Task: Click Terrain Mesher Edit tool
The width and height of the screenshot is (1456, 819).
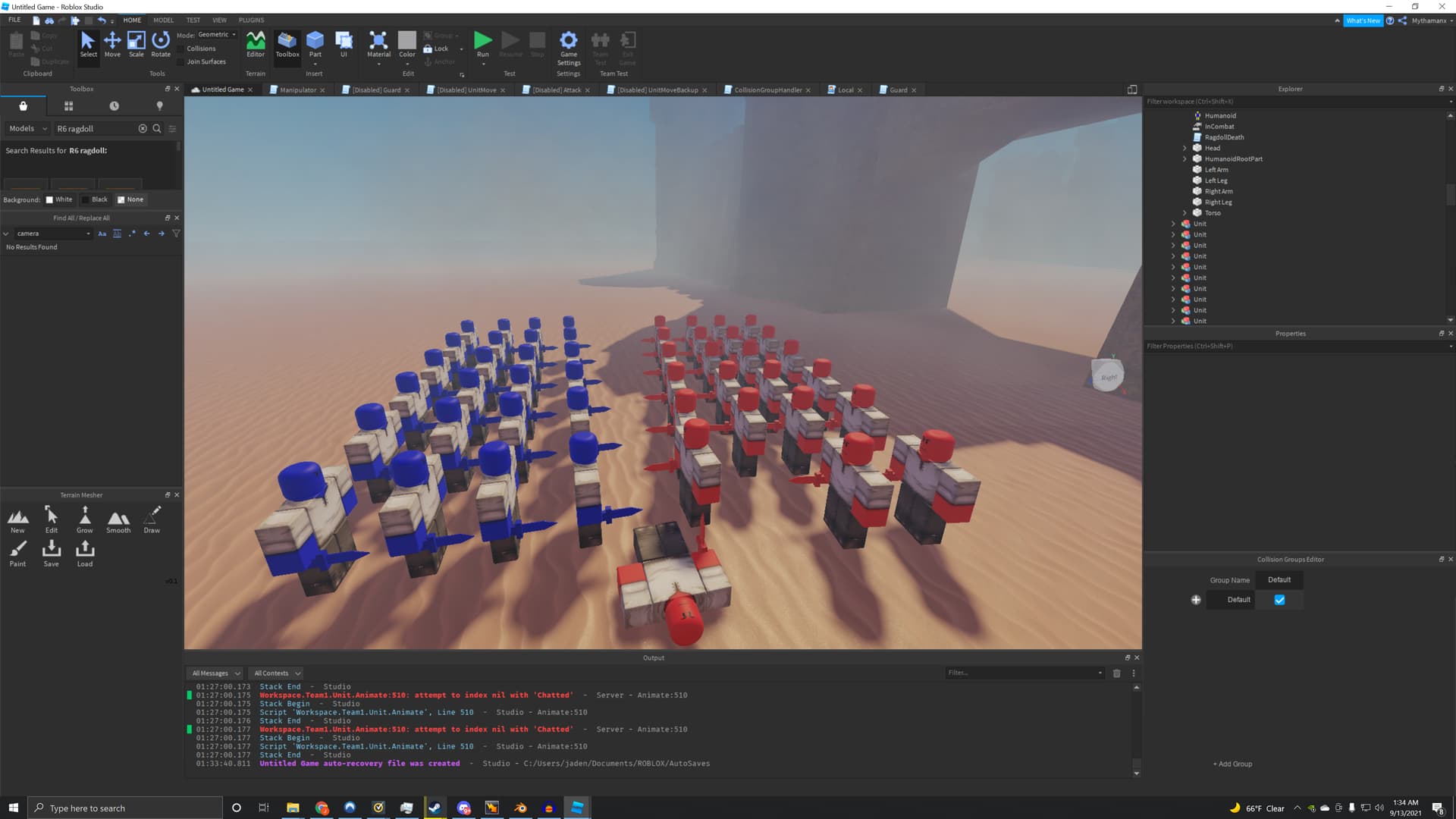Action: pyautogui.click(x=52, y=520)
